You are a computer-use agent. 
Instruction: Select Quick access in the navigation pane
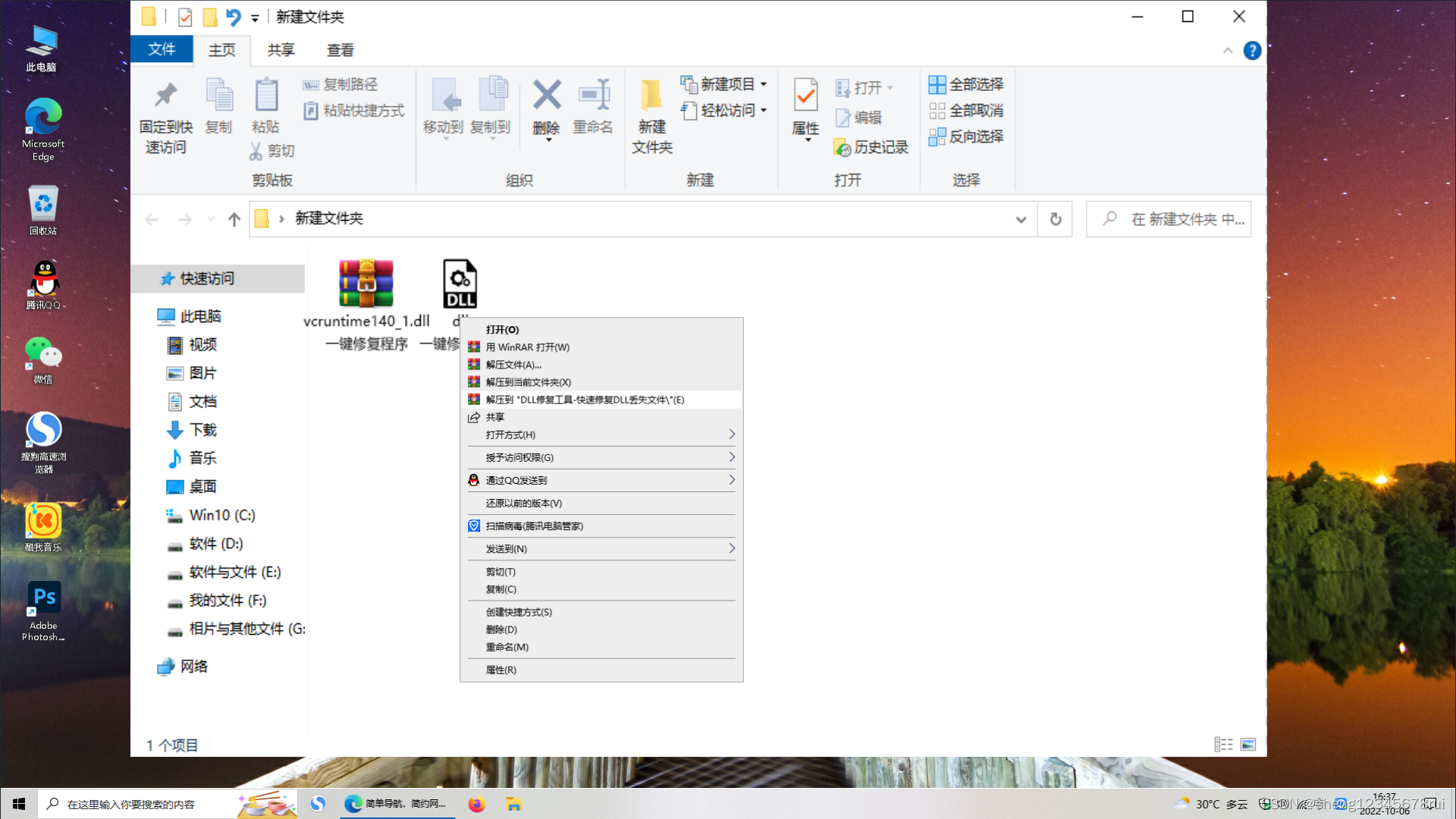coord(218,279)
